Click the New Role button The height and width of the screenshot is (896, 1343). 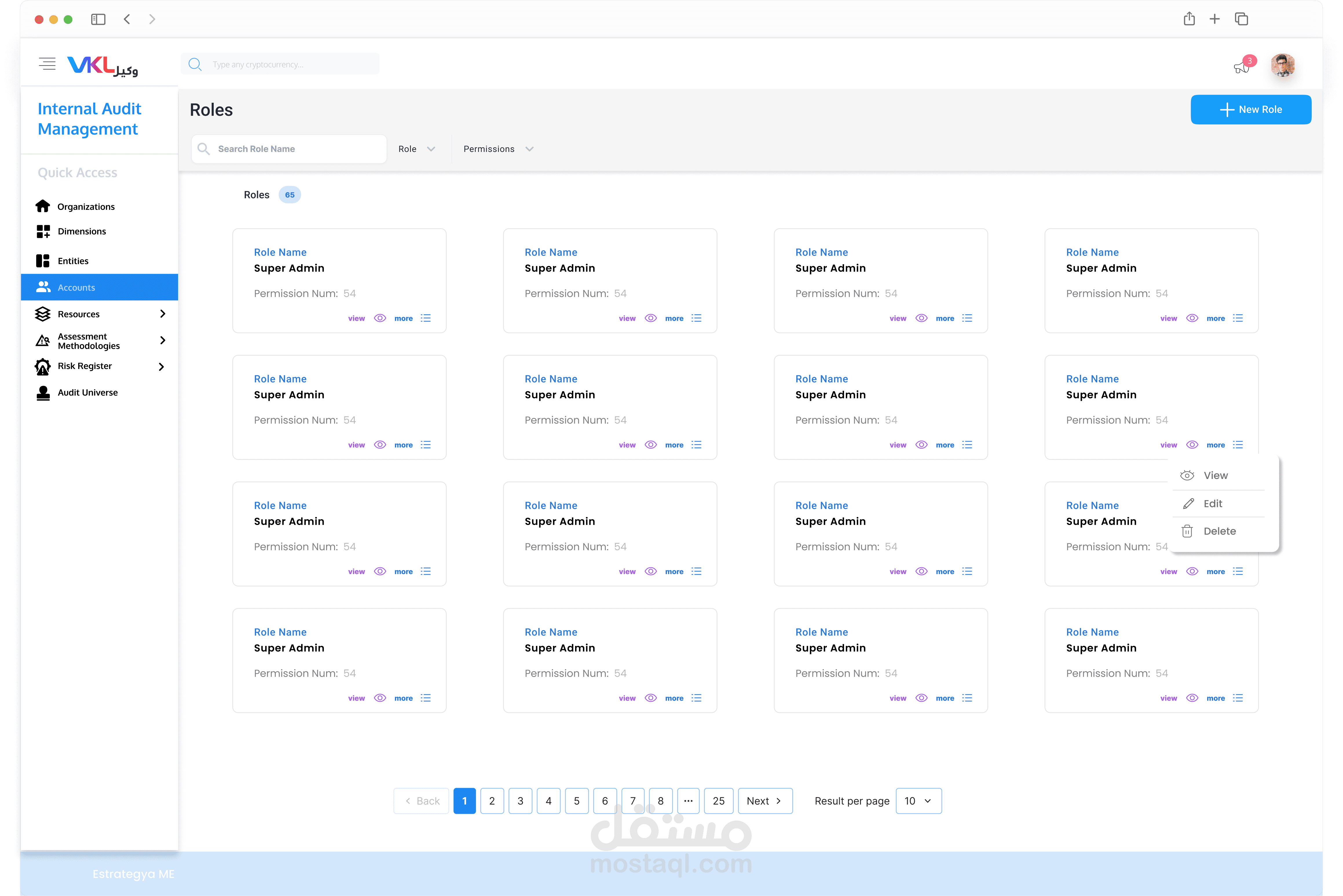point(1250,109)
